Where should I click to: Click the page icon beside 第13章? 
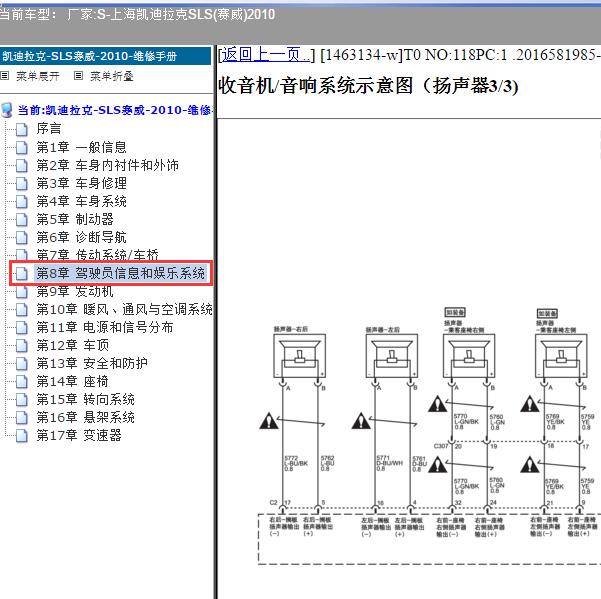pos(22,364)
